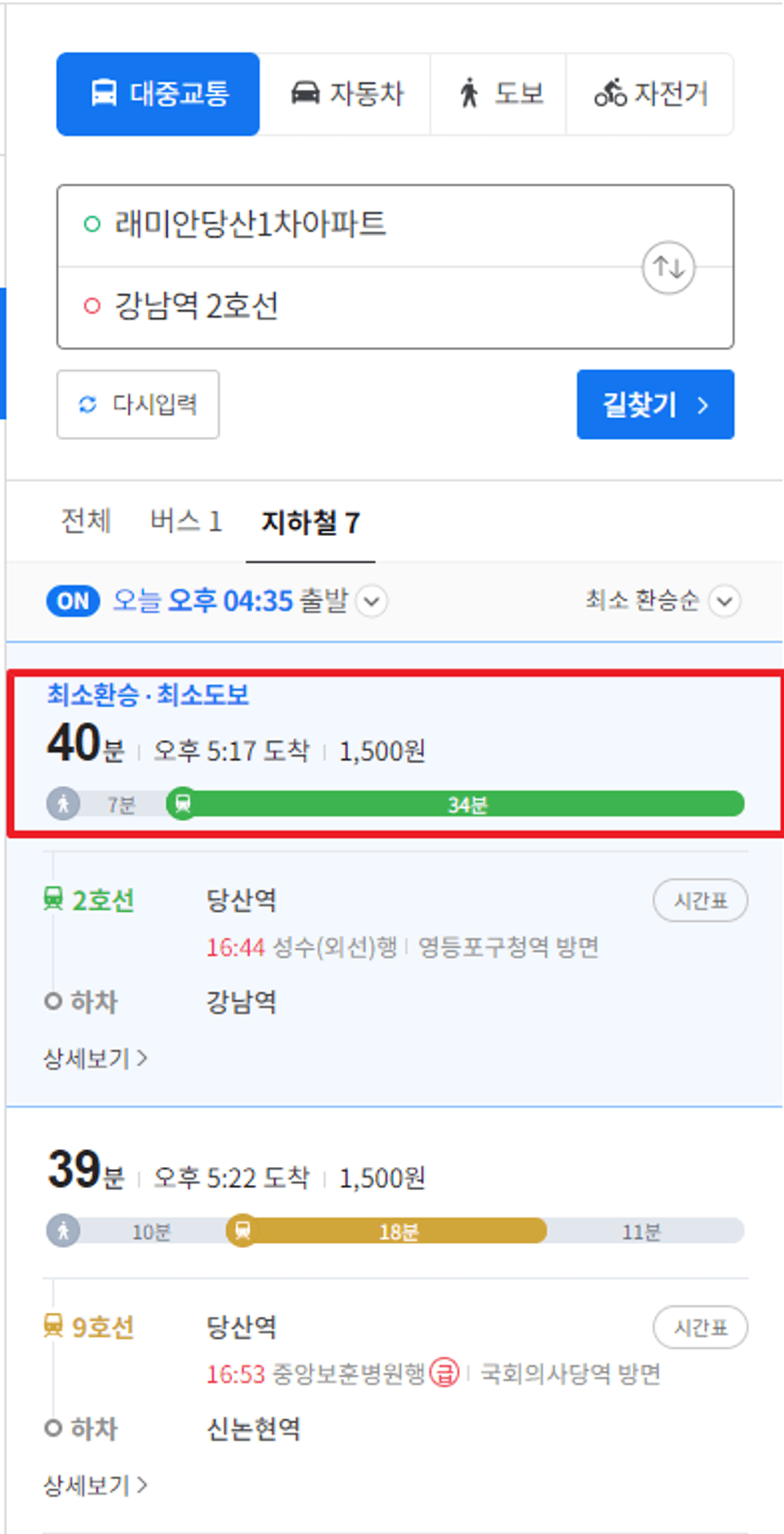Image resolution: width=784 pixels, height=1534 pixels.
Task: Click the 길찾기 search button
Action: point(655,405)
